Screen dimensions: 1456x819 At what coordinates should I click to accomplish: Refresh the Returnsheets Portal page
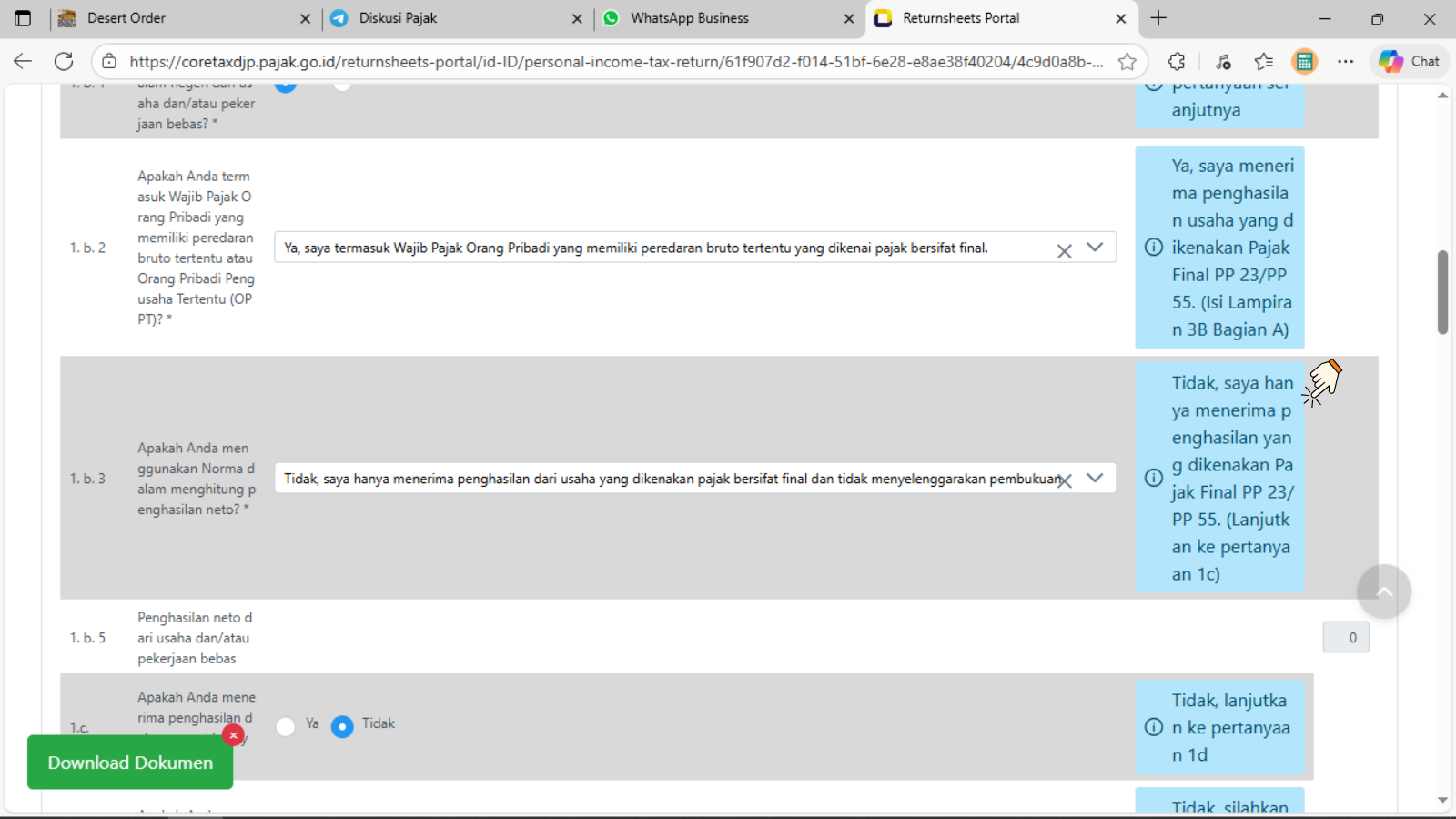coord(64,61)
